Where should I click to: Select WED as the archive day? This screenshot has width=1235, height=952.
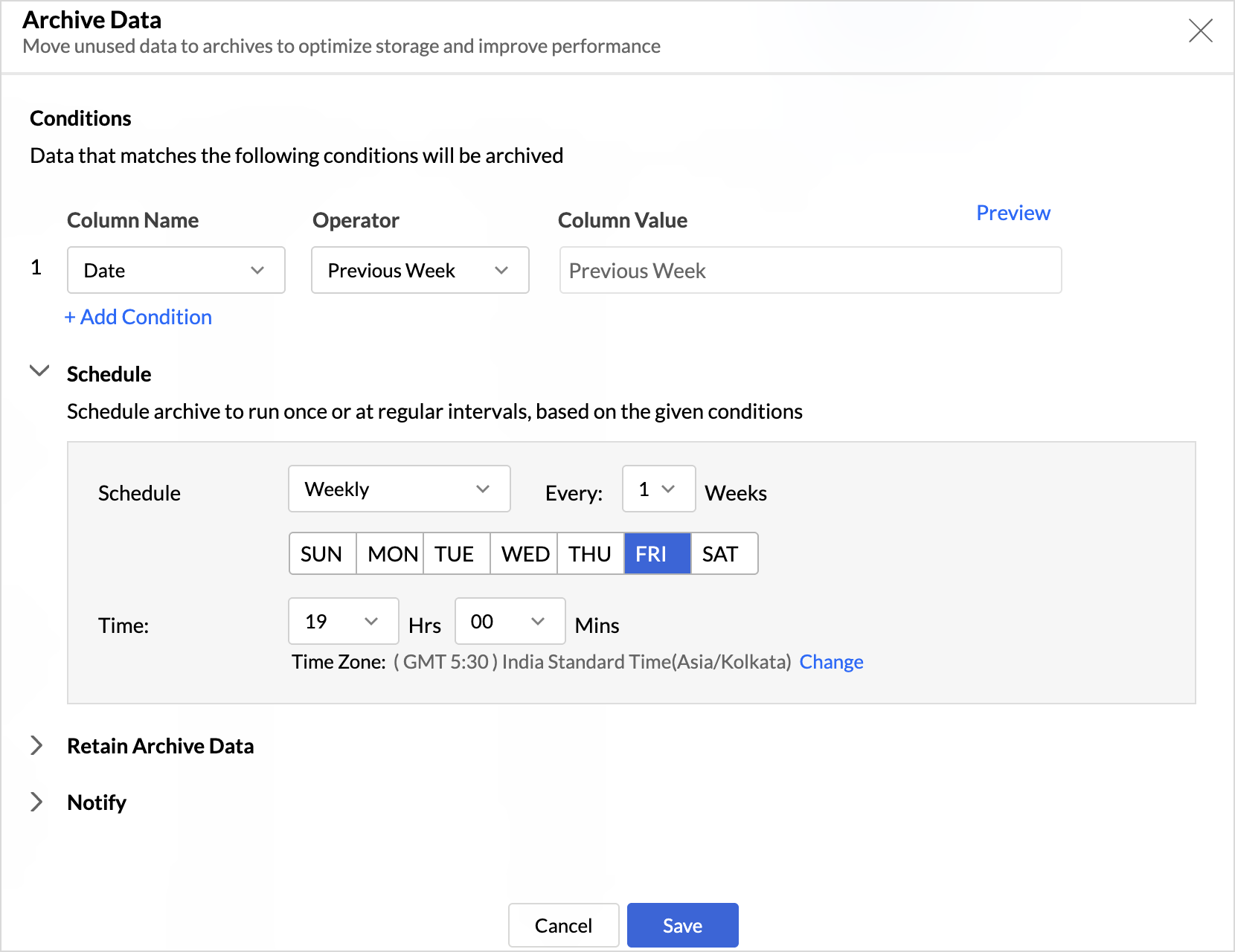click(525, 554)
